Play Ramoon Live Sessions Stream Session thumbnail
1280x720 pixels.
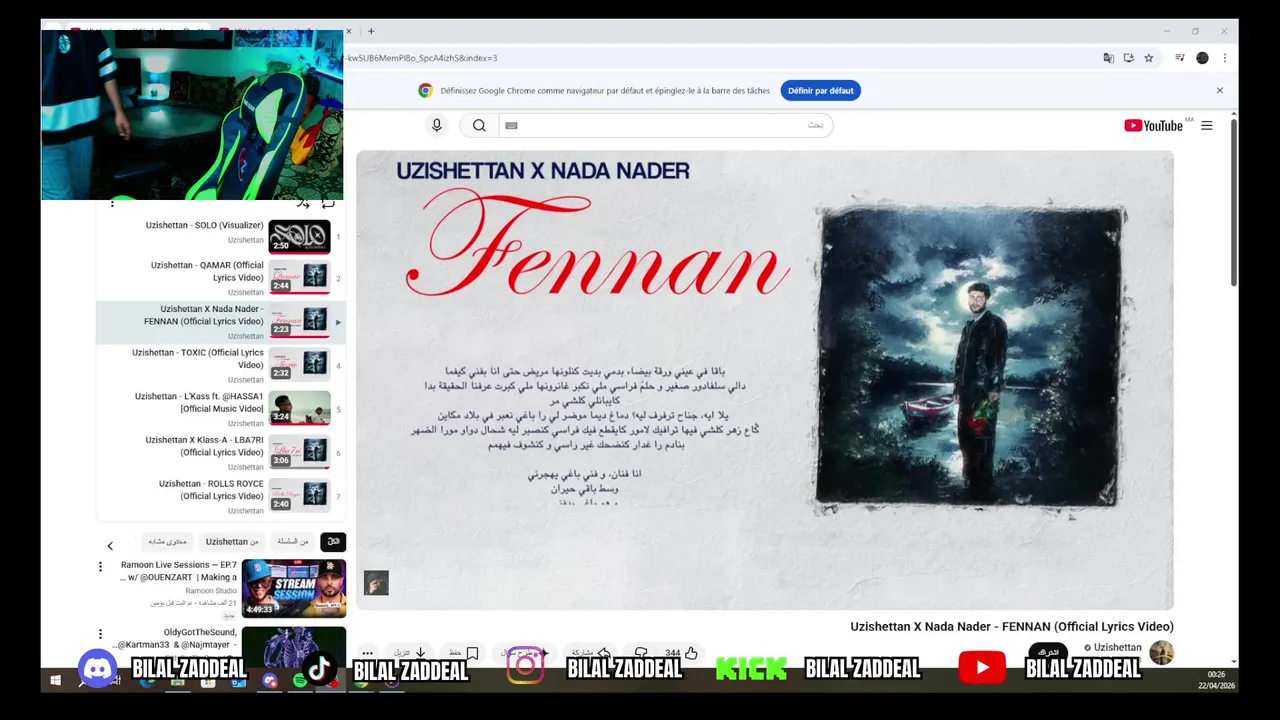[294, 588]
